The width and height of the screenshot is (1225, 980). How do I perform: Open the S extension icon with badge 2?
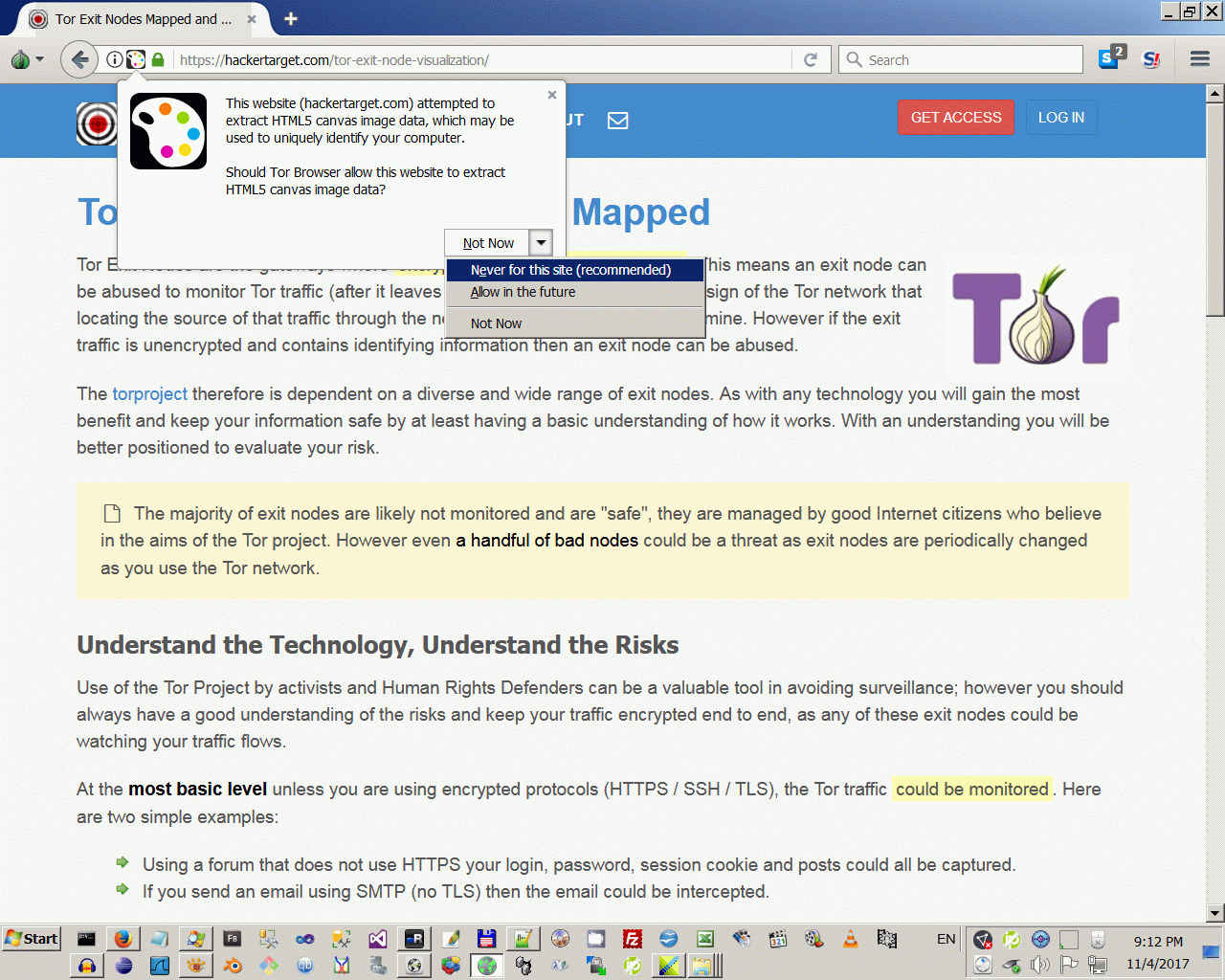1111,56
